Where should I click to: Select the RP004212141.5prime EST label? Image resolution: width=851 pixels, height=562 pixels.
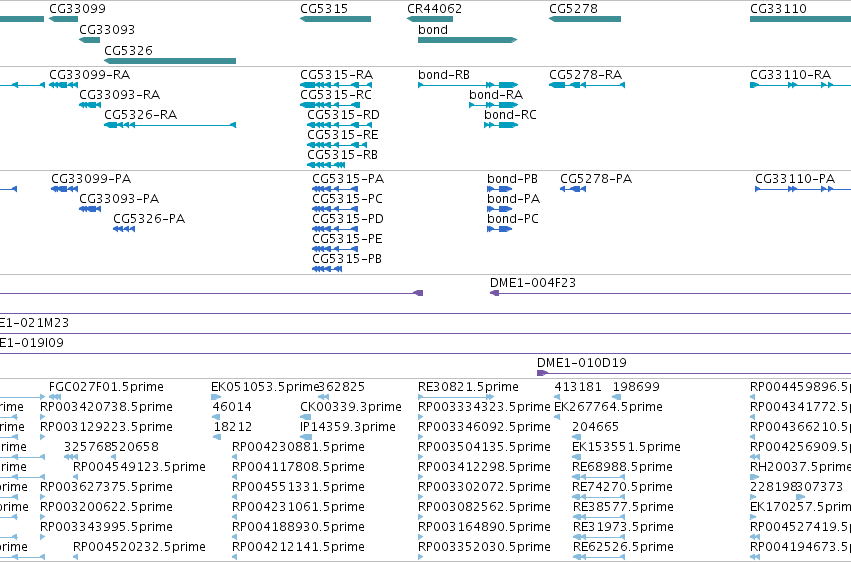[299, 547]
